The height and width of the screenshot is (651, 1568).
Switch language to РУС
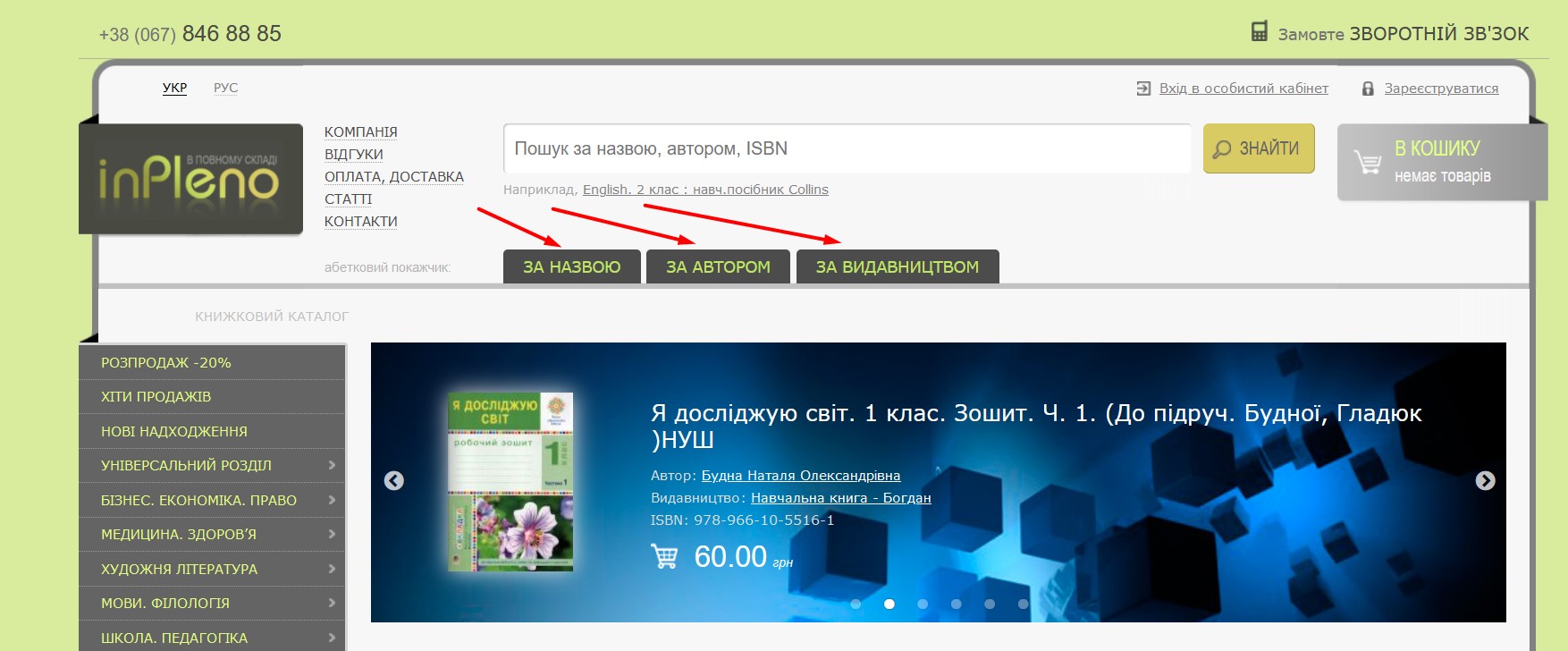tap(226, 88)
